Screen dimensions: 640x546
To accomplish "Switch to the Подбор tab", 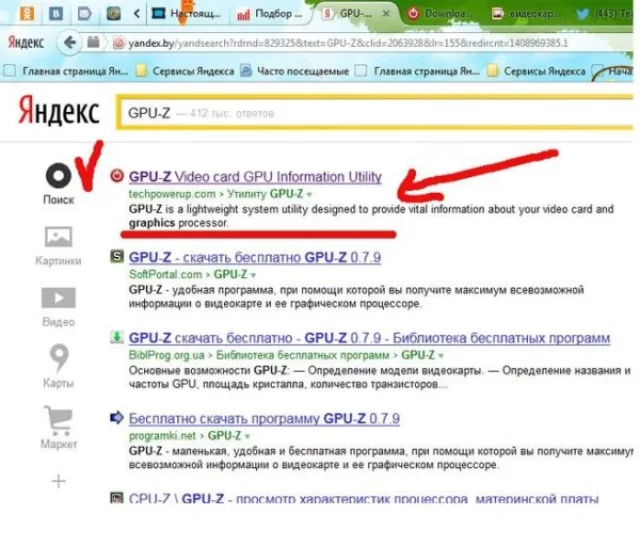I will click(270, 14).
